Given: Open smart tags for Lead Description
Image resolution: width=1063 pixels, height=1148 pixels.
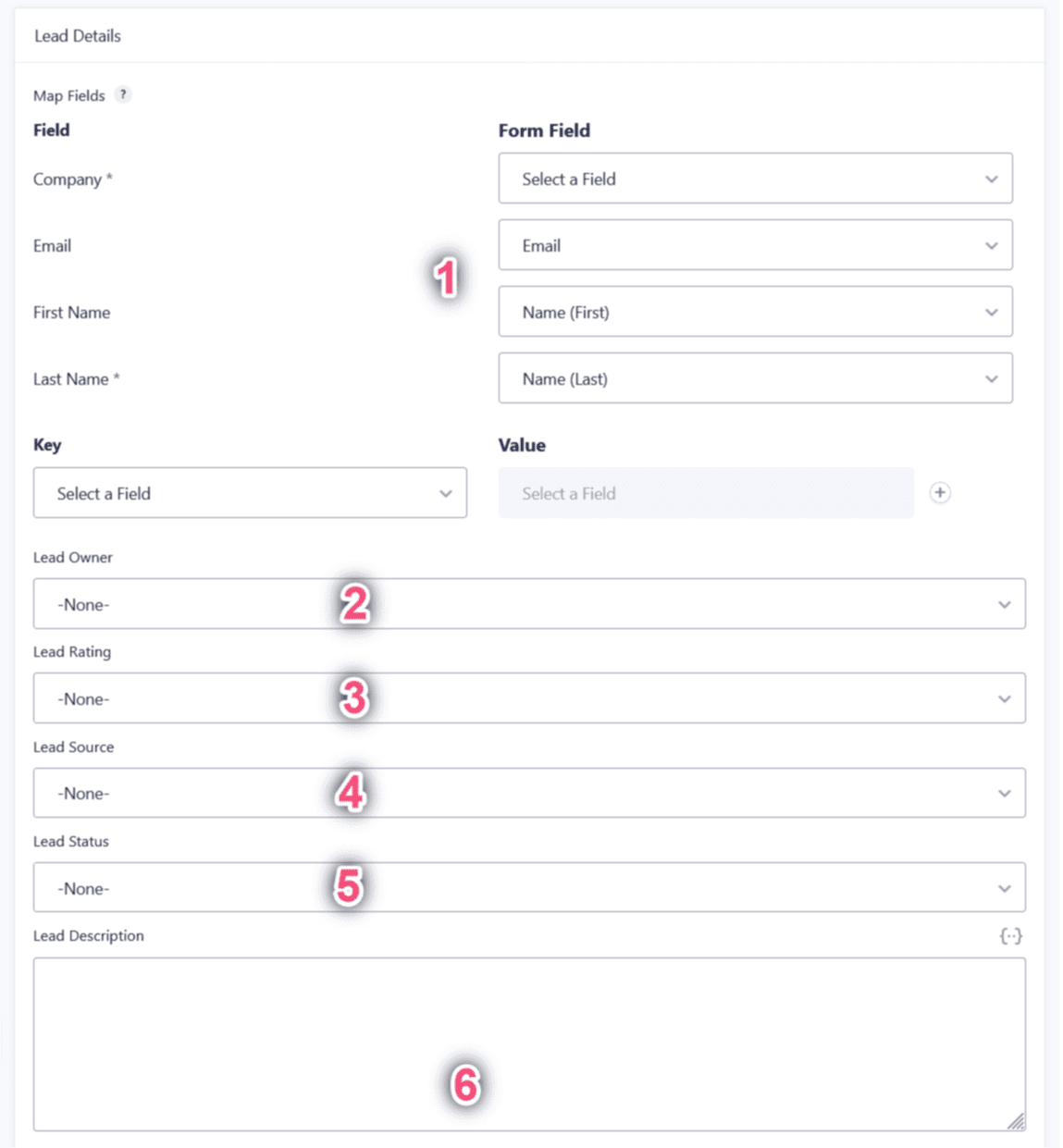Looking at the screenshot, I should pyautogui.click(x=1011, y=935).
